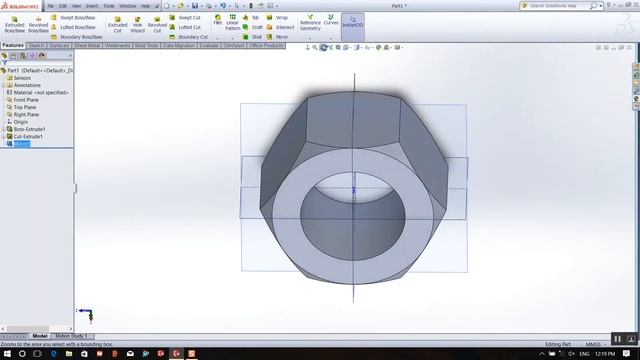
Task: Select the Revolved Boss/Base tool
Action: (38, 24)
